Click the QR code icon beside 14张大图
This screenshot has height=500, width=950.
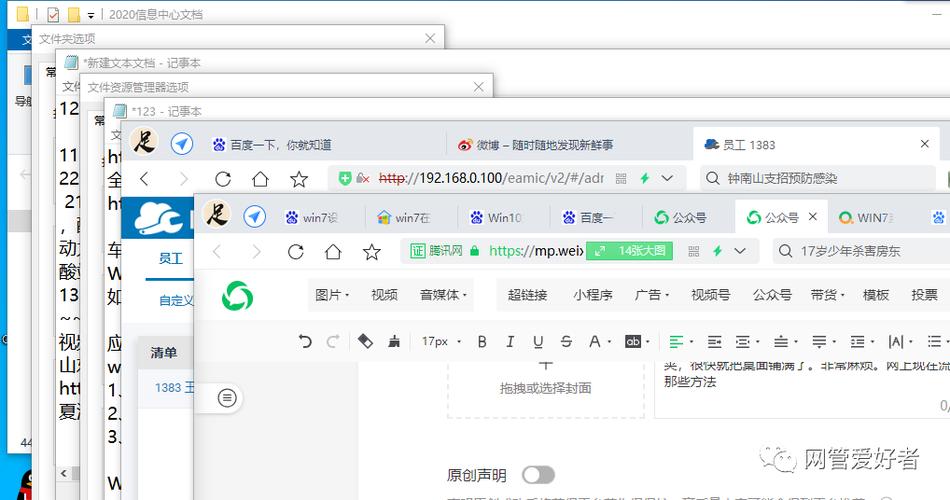point(694,251)
